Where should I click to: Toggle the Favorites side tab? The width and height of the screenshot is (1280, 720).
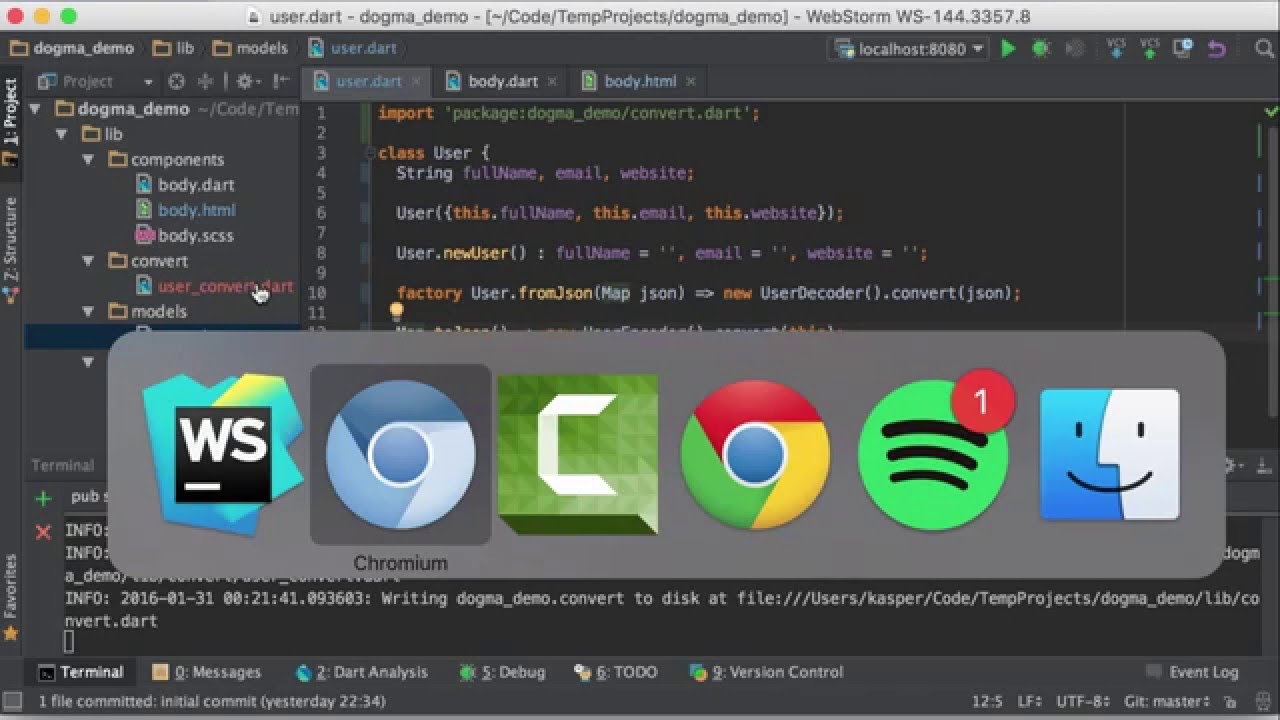point(11,596)
